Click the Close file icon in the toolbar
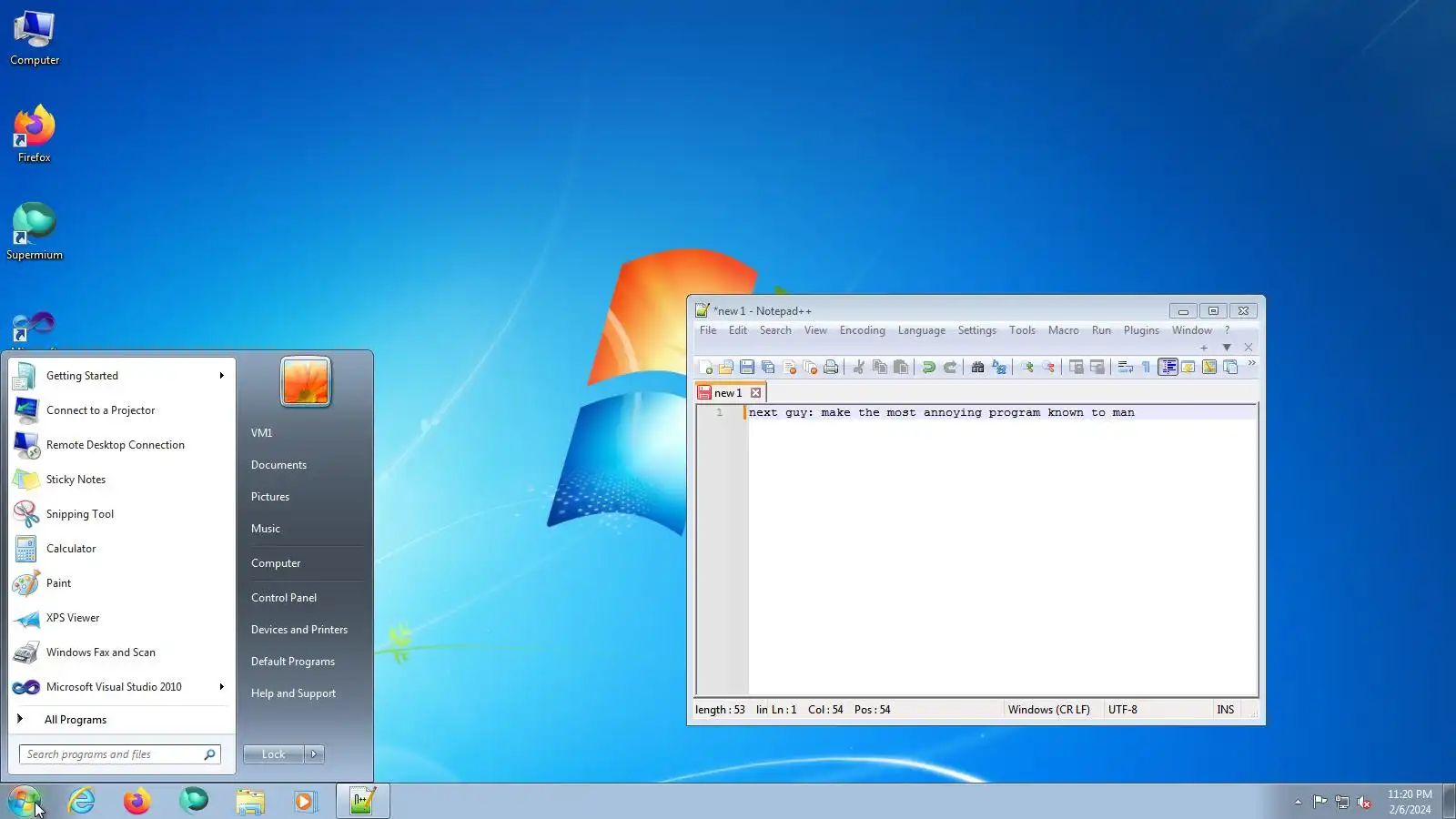 point(789,367)
